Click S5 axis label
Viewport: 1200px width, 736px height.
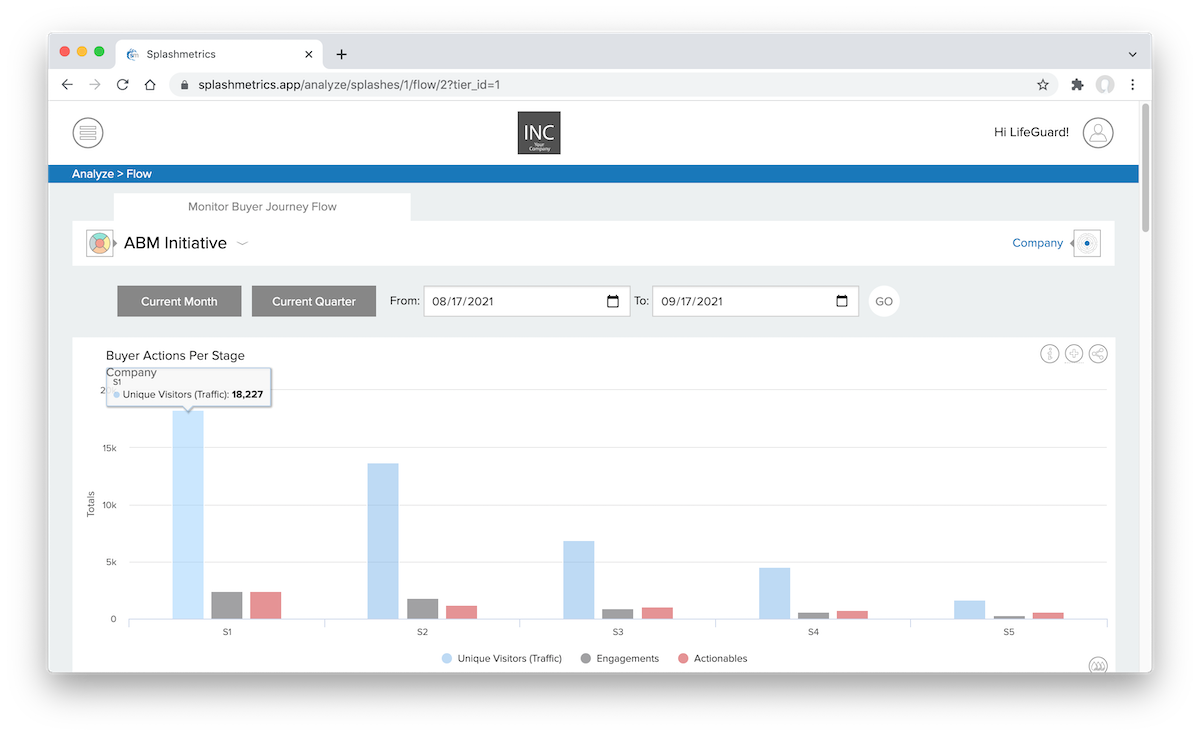tap(1009, 633)
